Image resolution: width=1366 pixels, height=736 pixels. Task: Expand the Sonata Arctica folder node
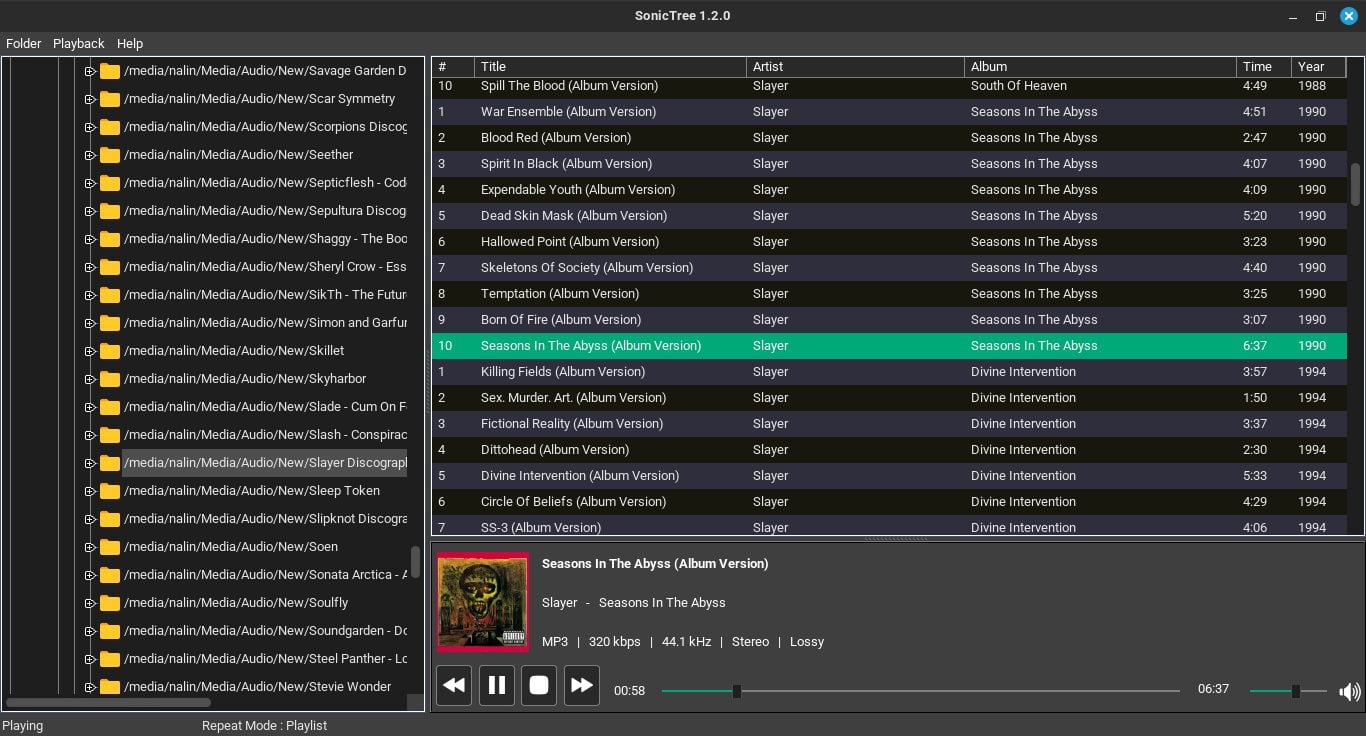pos(89,575)
